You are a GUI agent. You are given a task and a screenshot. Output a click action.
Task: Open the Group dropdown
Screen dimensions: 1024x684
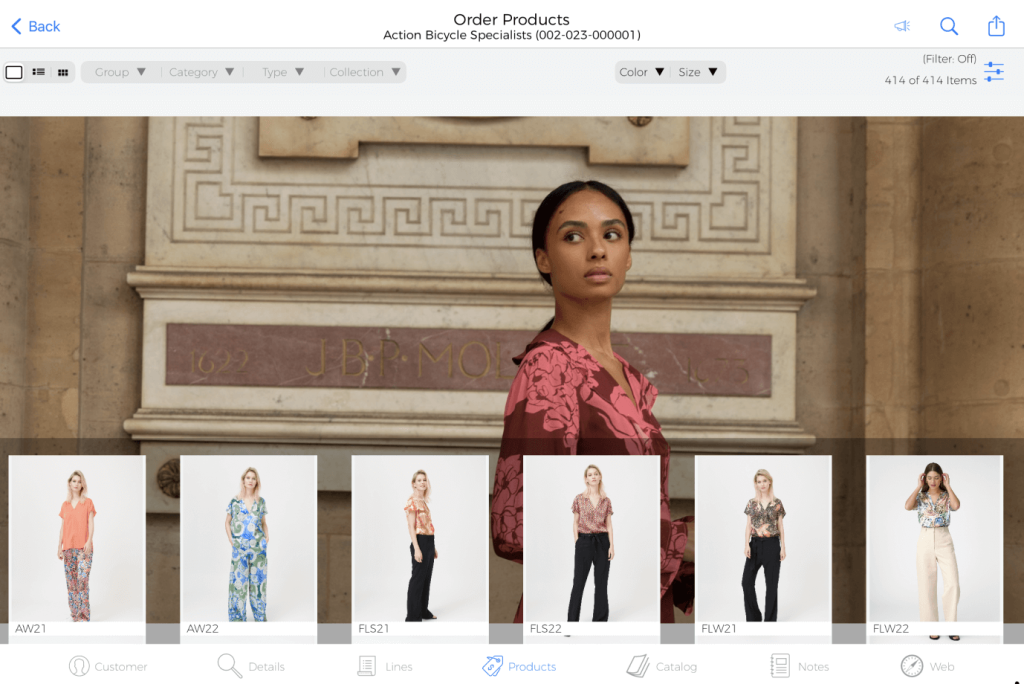pos(119,71)
